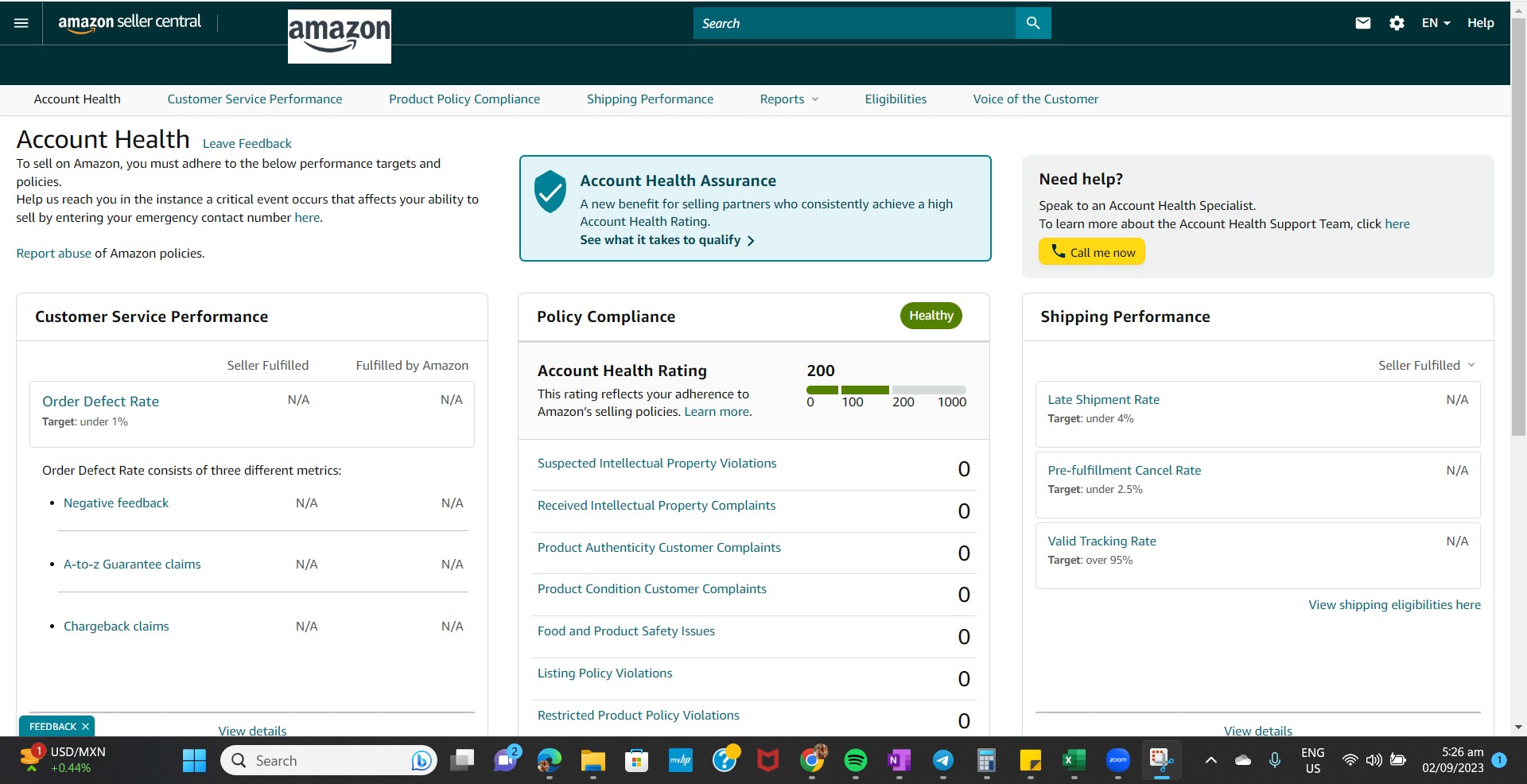Open Listing Policy Violations link
The width and height of the screenshot is (1527, 784).
pos(604,673)
